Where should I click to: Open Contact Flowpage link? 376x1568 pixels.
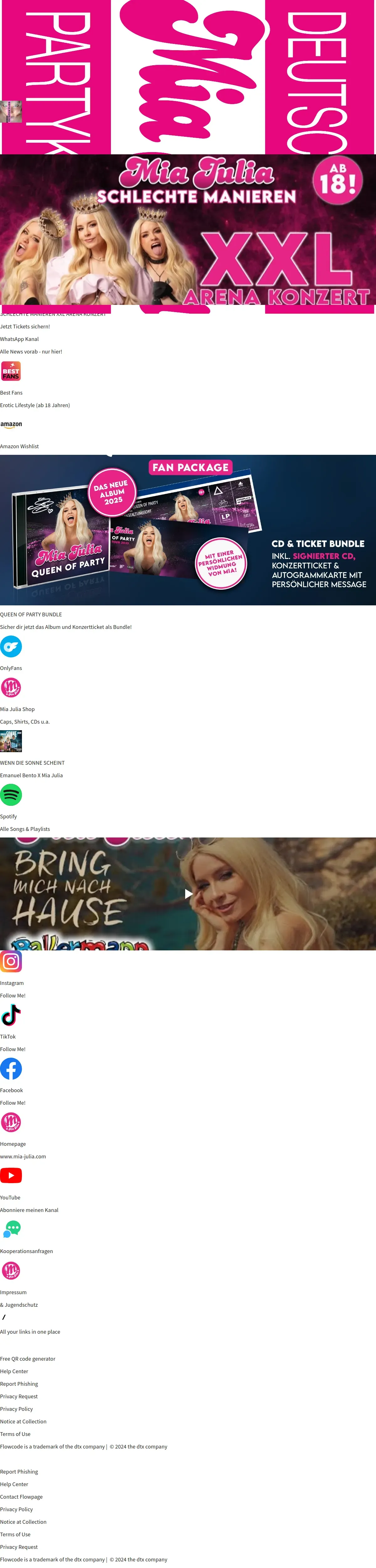pyautogui.click(x=21, y=1497)
